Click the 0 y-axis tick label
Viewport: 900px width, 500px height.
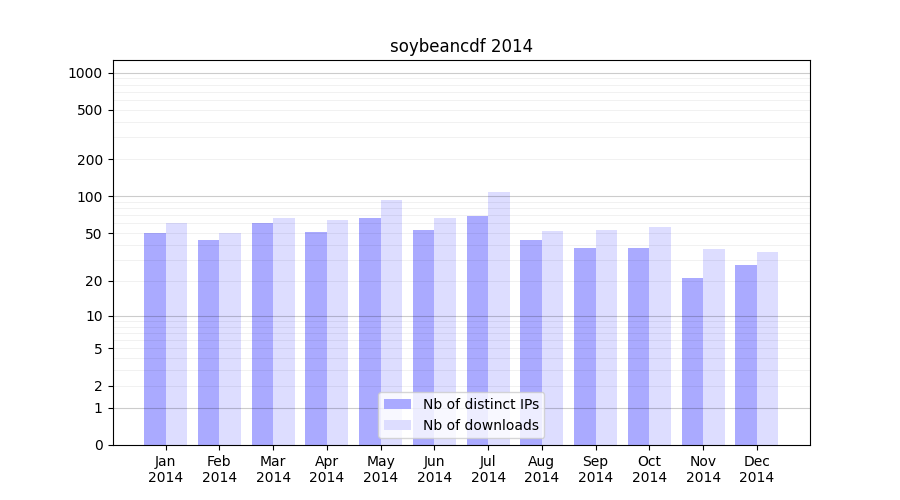click(98, 445)
